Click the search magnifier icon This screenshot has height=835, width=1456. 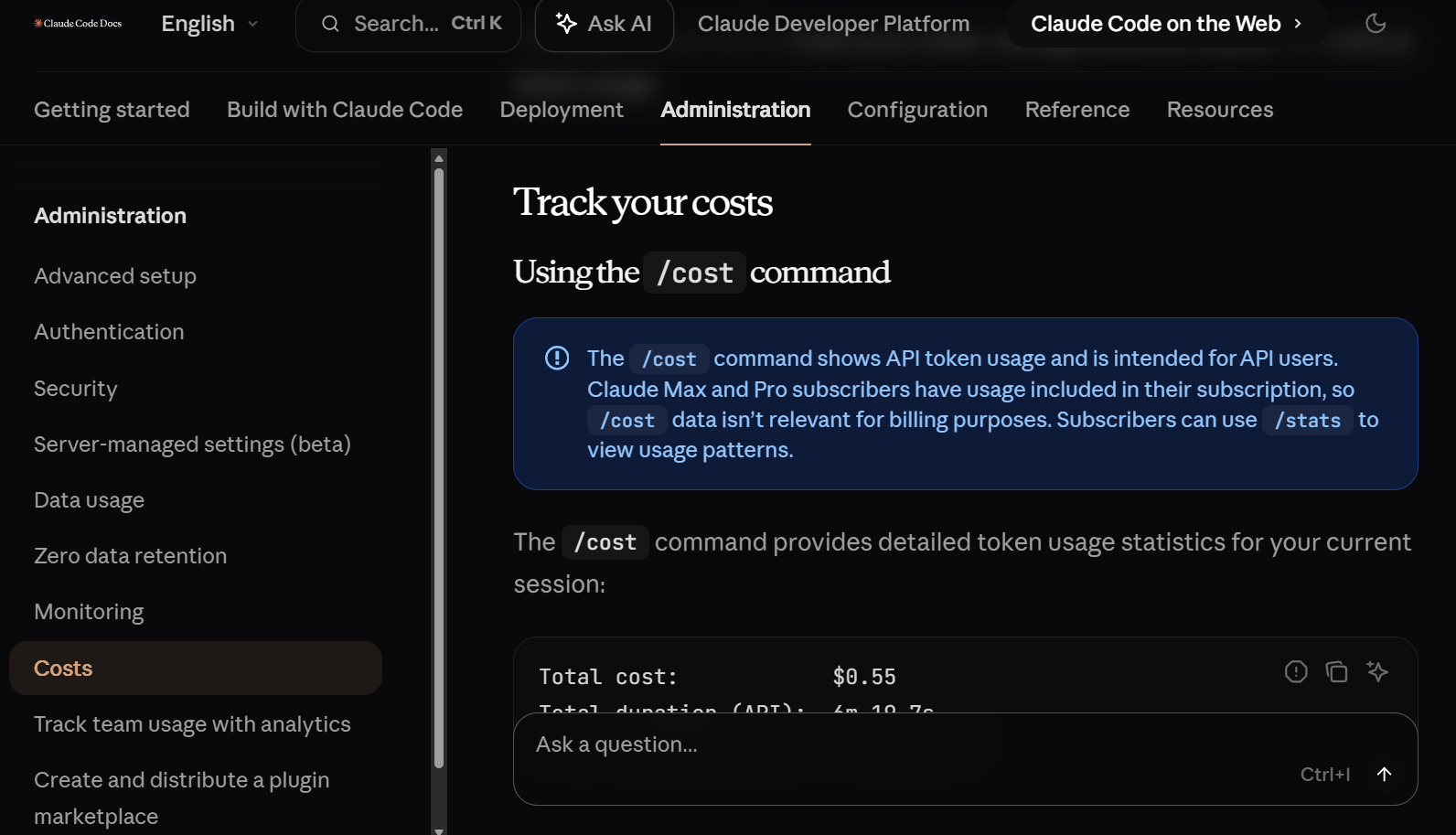[x=330, y=24]
